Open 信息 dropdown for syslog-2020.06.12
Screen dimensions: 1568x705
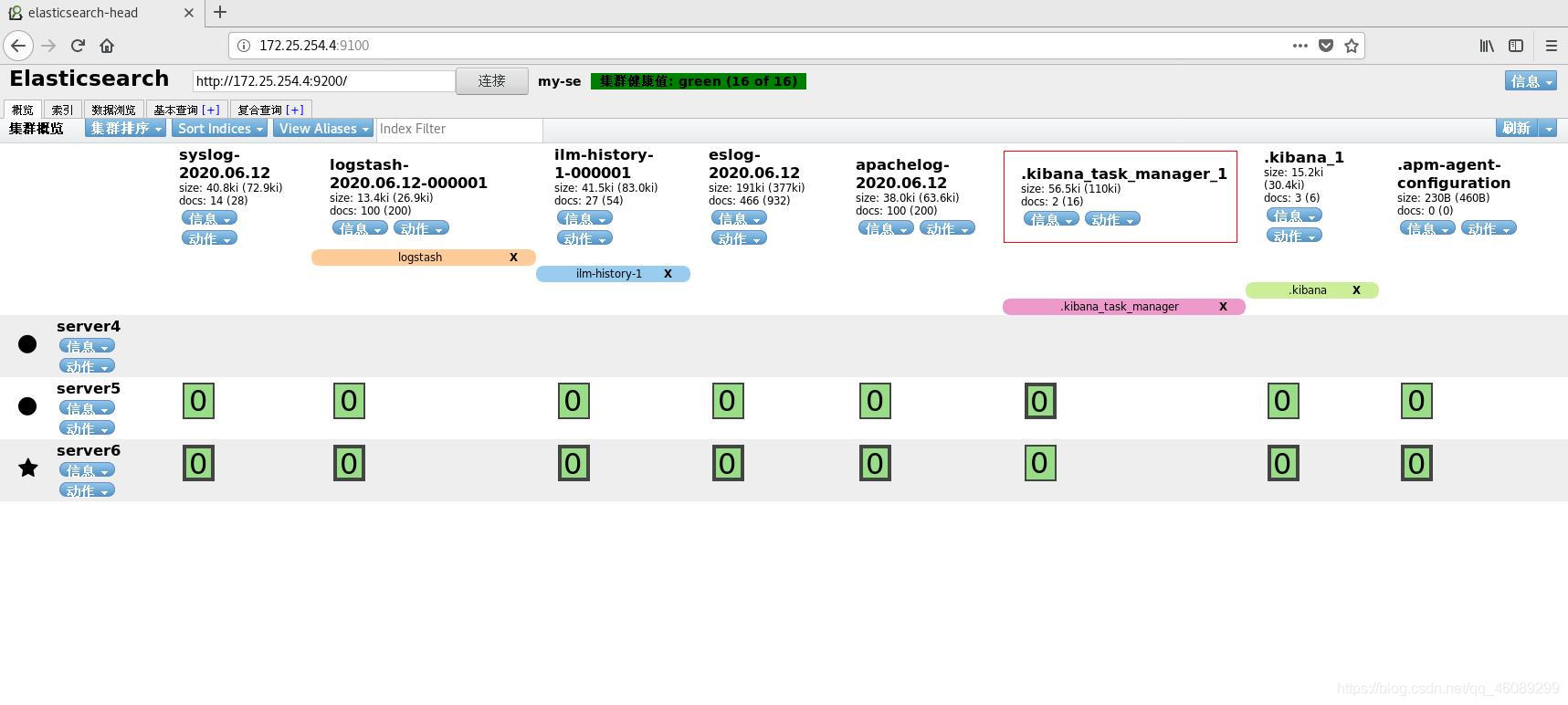pyautogui.click(x=209, y=218)
